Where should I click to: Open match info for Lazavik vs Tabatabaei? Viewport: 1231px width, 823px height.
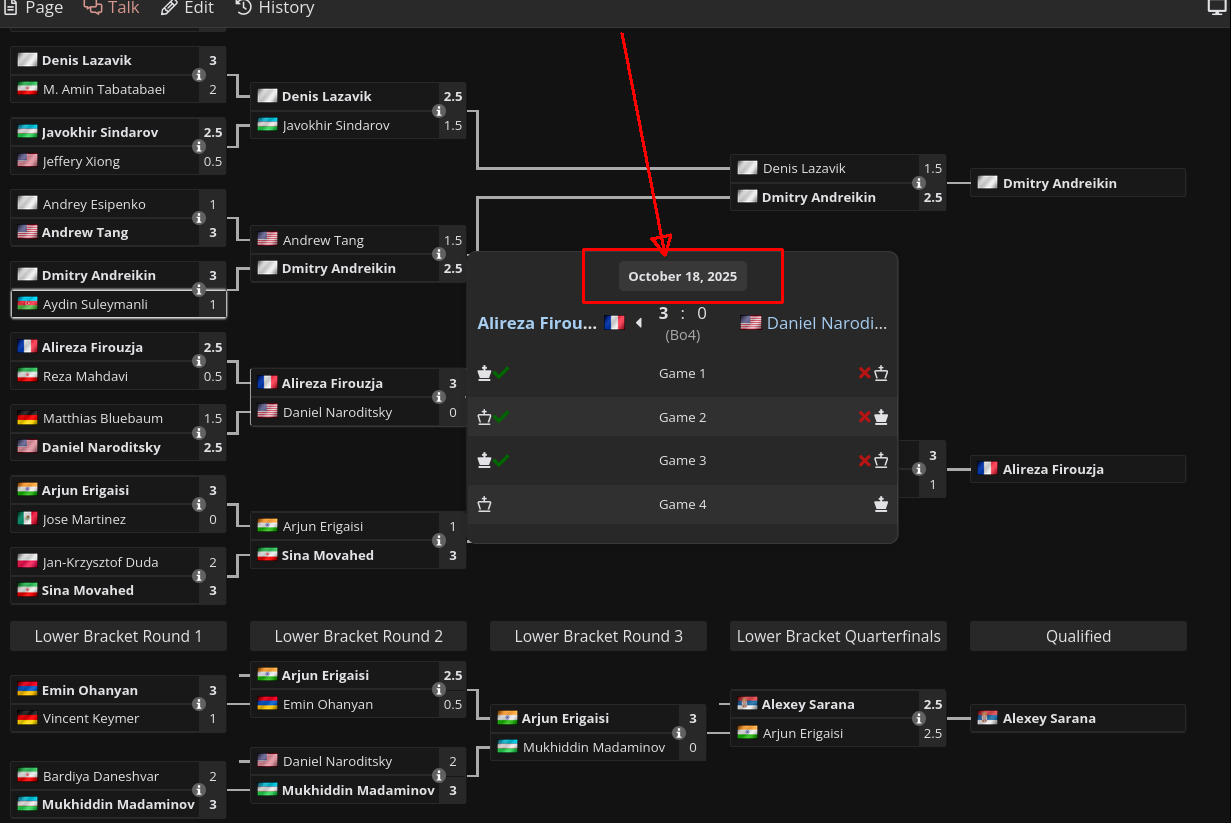tap(199, 75)
